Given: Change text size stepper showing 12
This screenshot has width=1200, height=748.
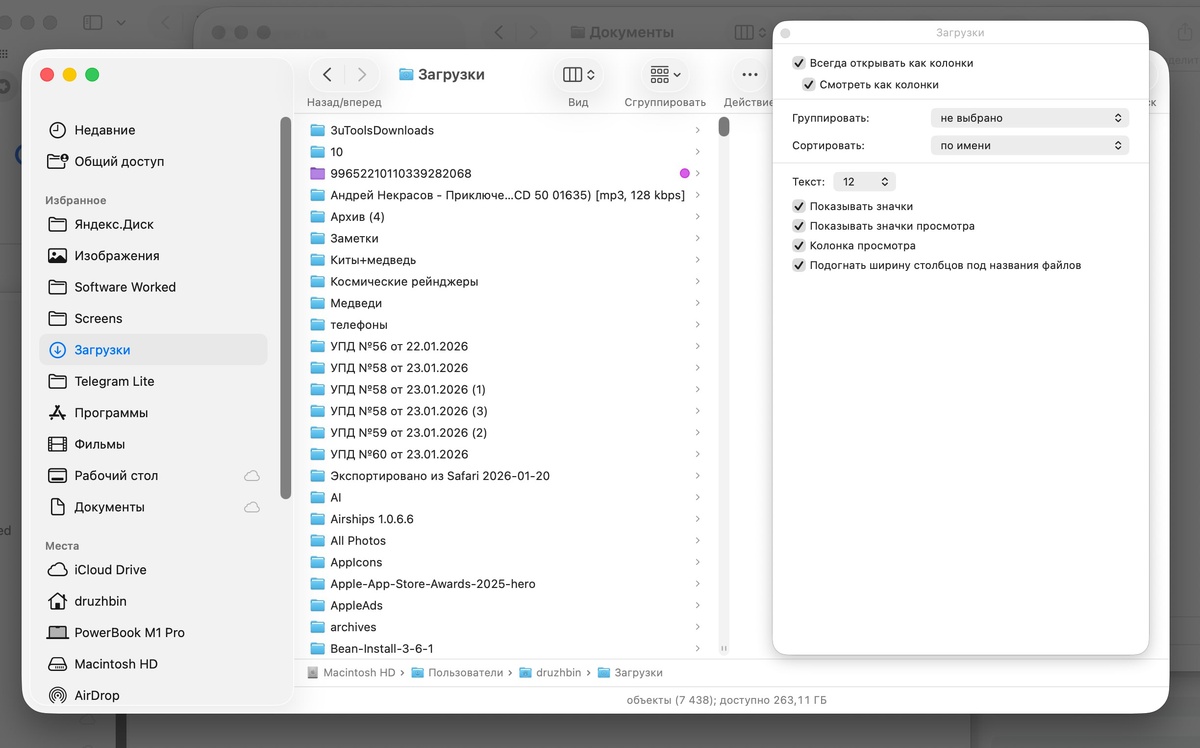Looking at the screenshot, I should click(x=864, y=182).
